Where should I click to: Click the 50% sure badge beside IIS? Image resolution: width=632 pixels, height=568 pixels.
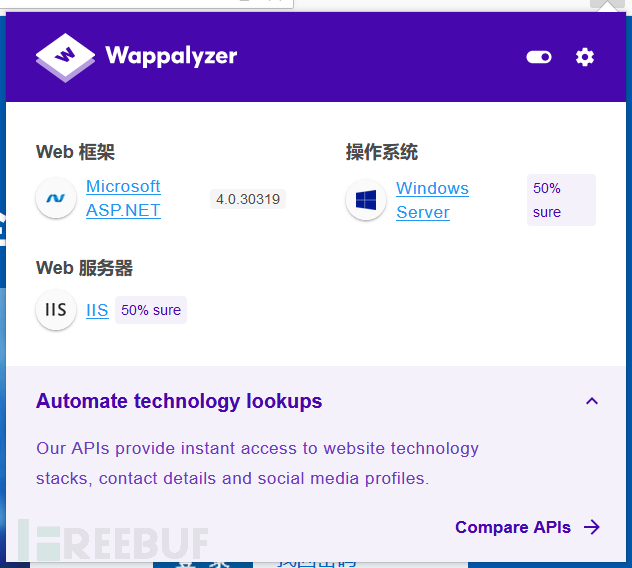coord(151,310)
